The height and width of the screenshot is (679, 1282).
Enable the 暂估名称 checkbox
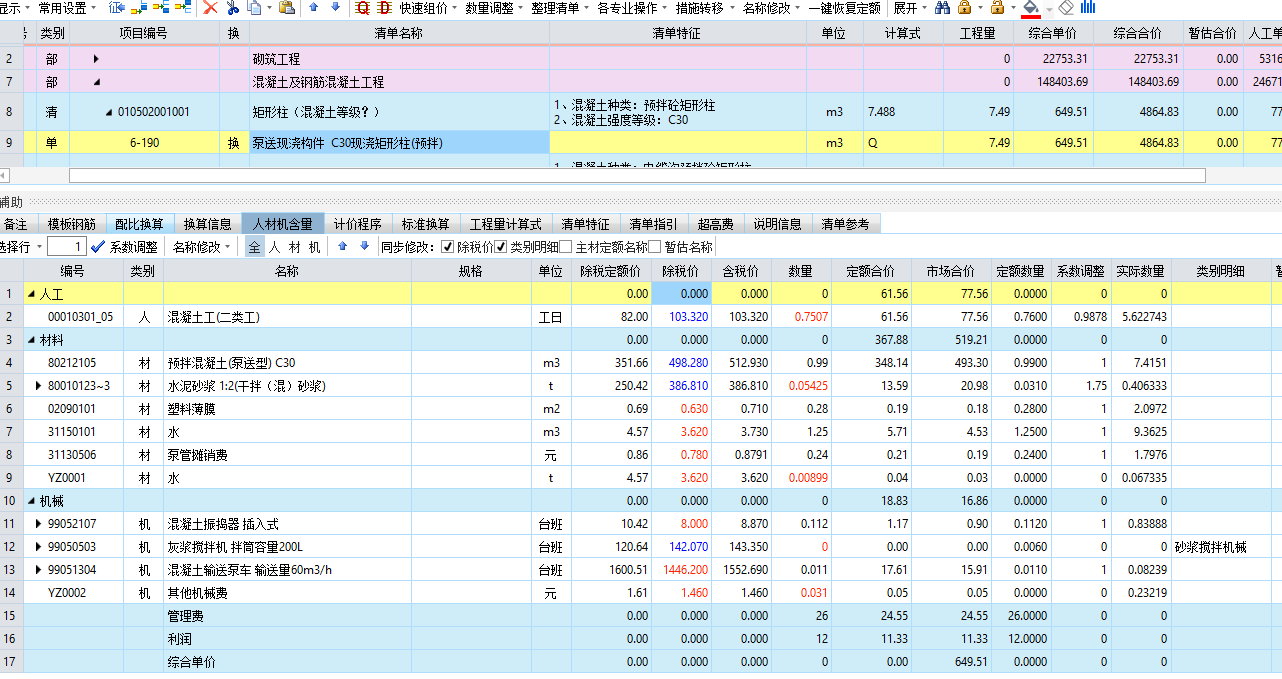(x=655, y=247)
